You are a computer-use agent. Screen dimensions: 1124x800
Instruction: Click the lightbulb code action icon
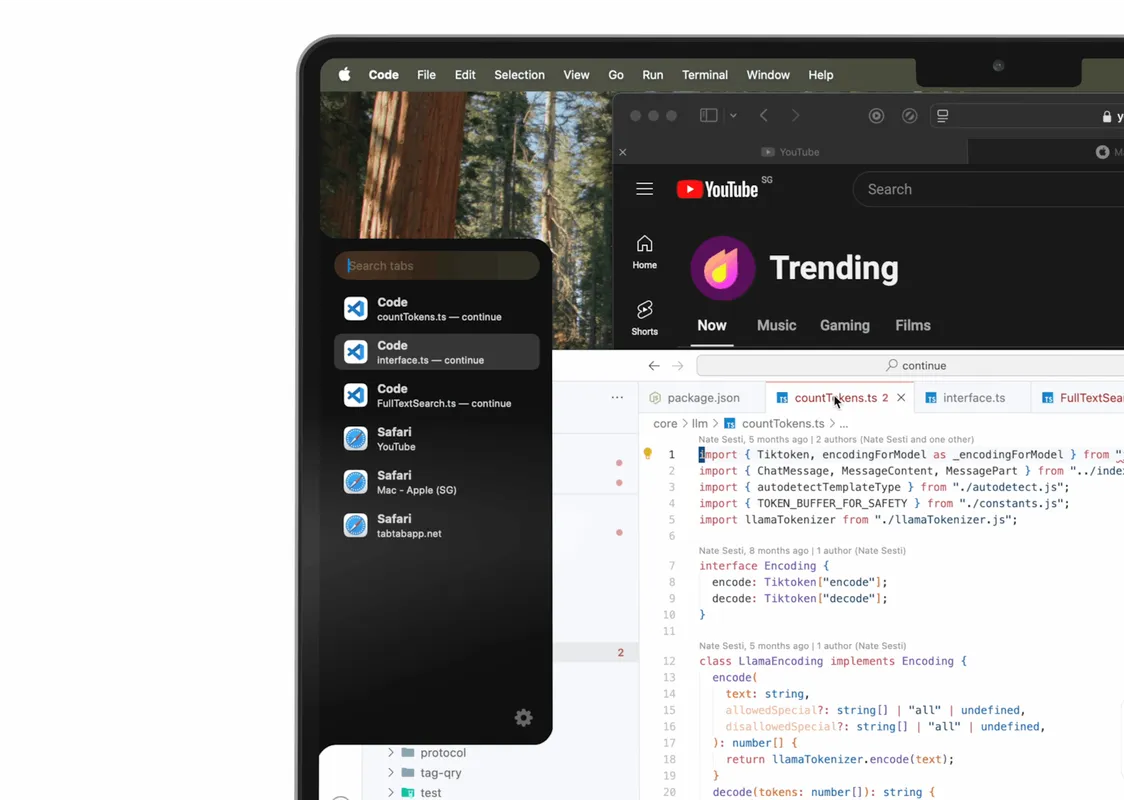648,454
